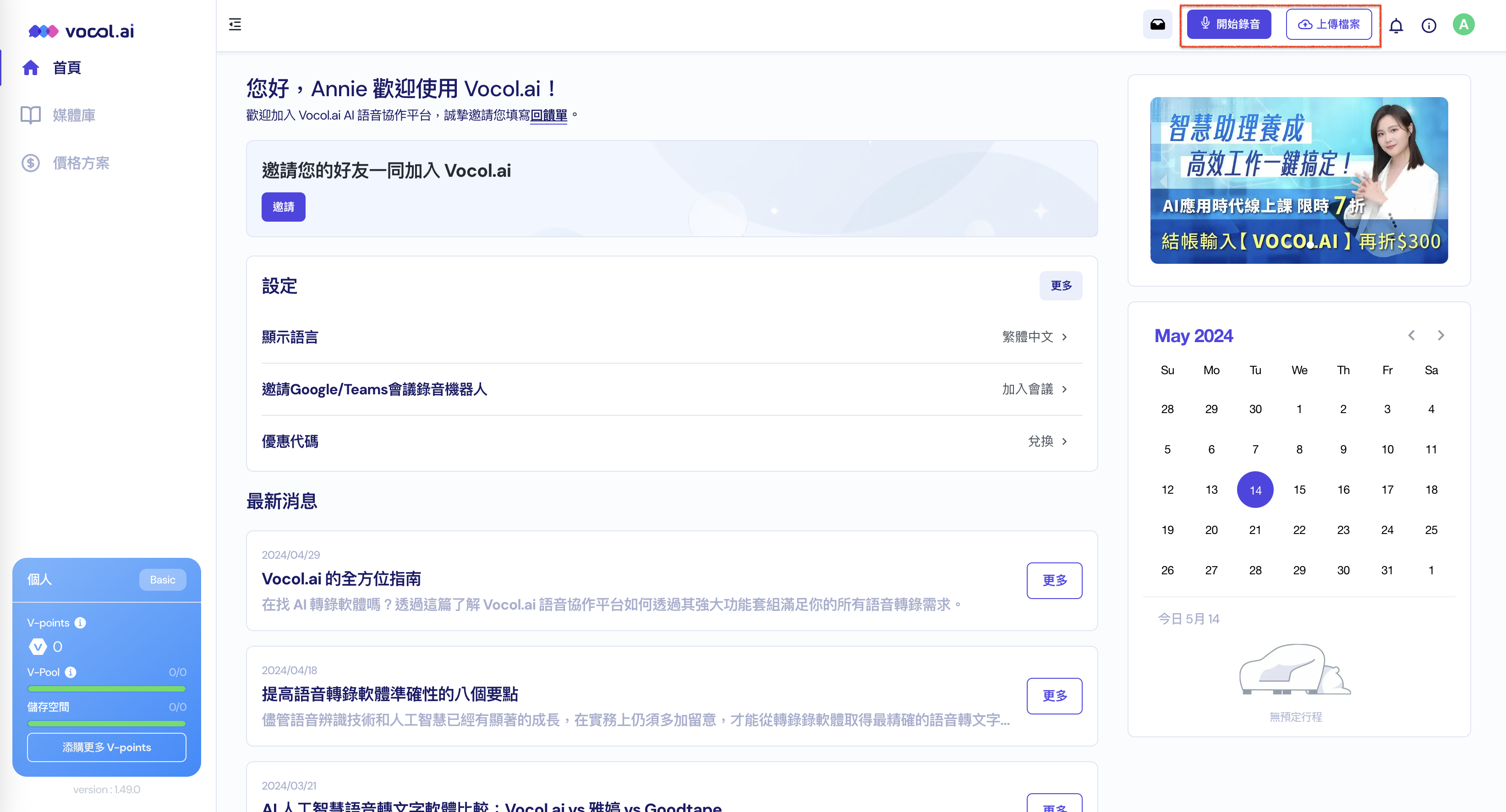Open the 智慧助理養成 promo banner

(x=1299, y=180)
